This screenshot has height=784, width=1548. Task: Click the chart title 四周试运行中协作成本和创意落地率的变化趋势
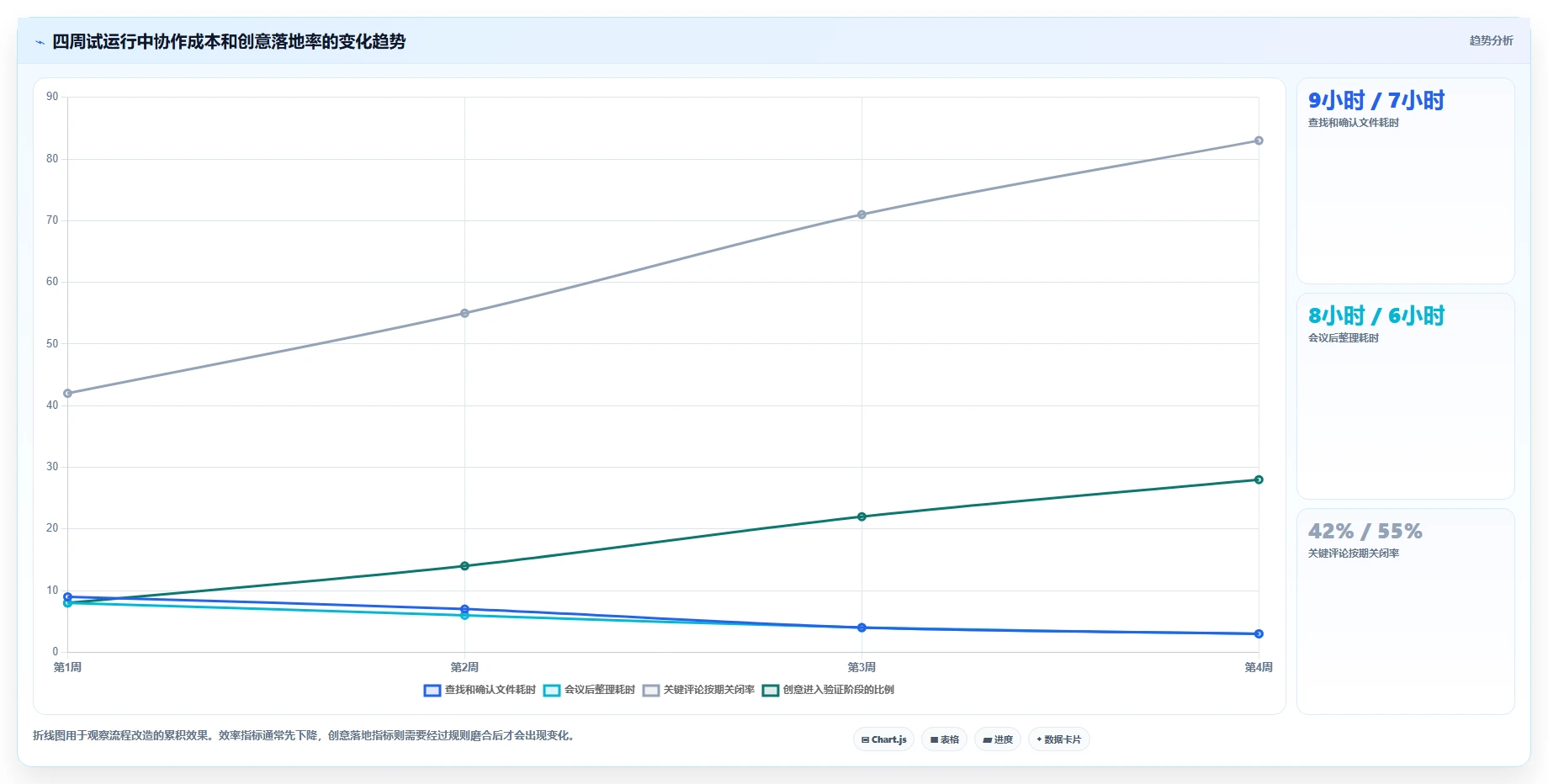click(x=229, y=42)
